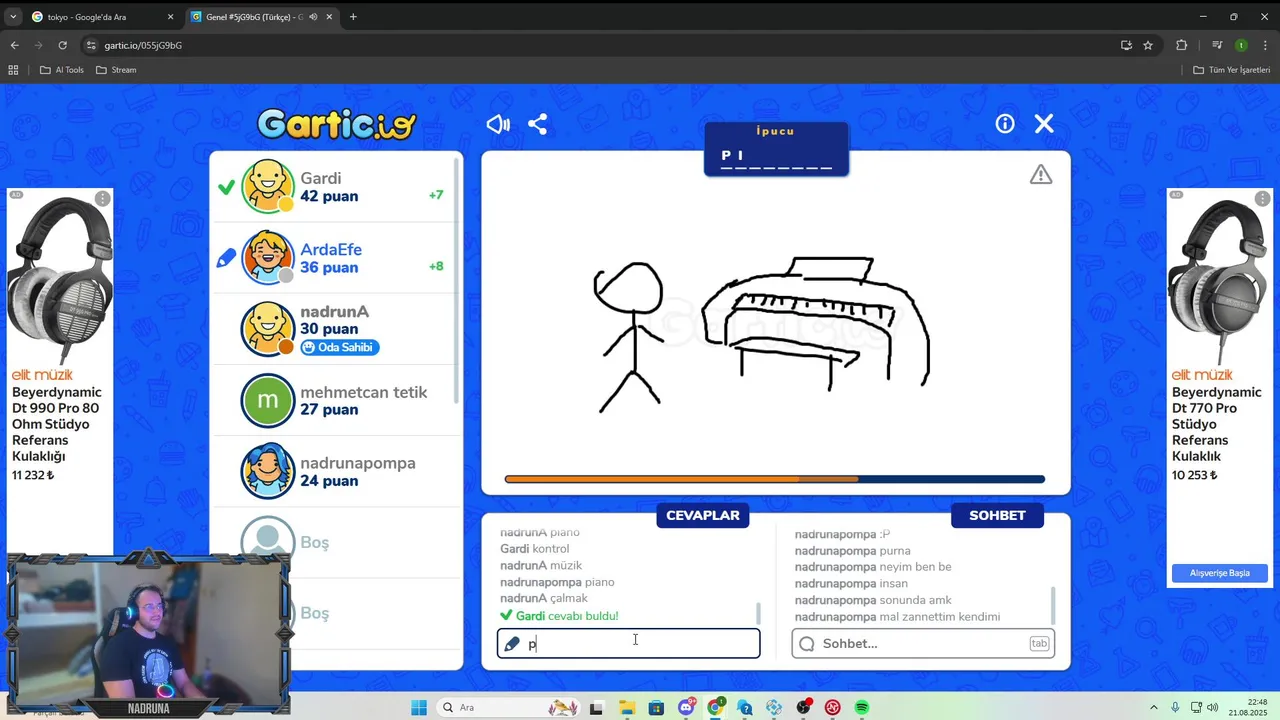Image resolution: width=1280 pixels, height=720 pixels.
Task: Go back in browser history
Action: tap(14, 45)
